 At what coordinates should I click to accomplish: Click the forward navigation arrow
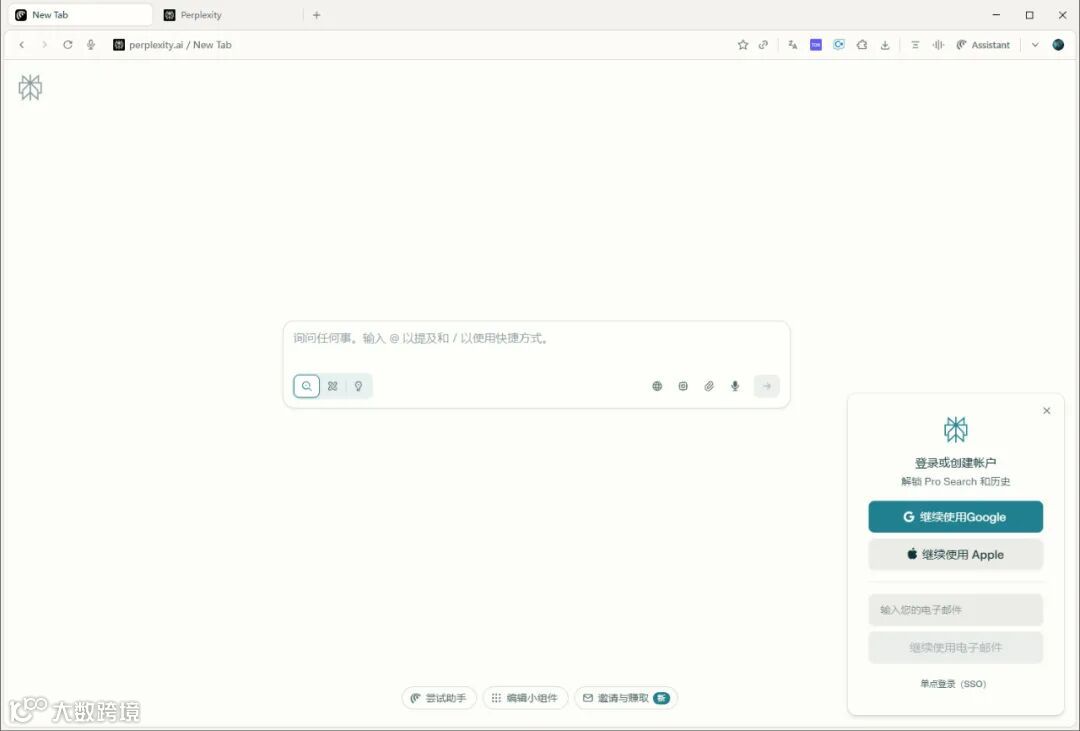tap(44, 45)
